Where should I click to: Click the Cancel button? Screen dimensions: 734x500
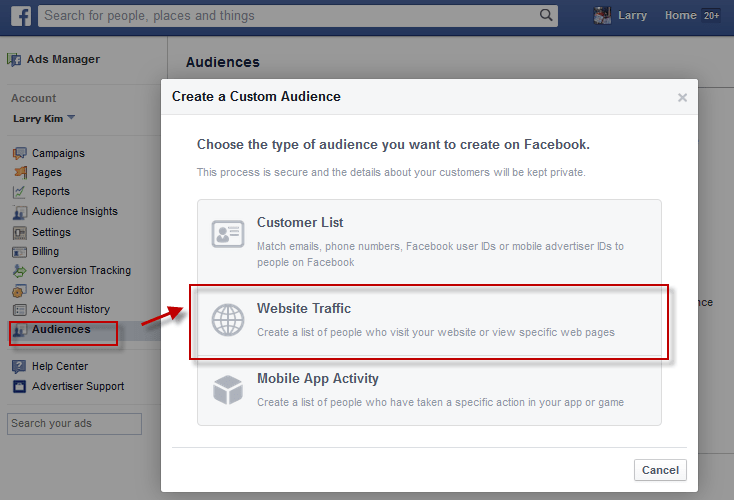coord(660,470)
